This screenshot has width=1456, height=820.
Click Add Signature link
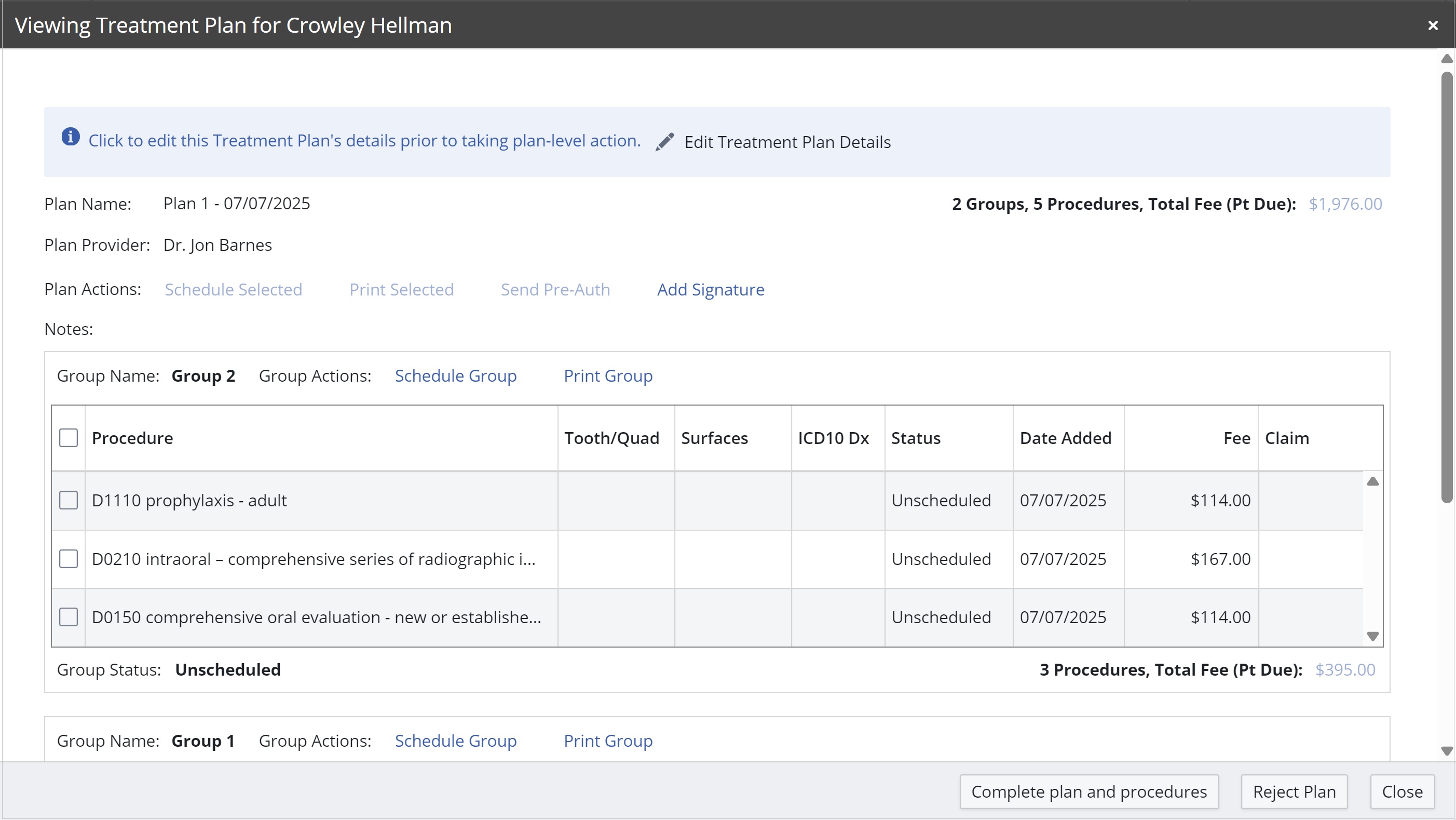click(x=711, y=290)
